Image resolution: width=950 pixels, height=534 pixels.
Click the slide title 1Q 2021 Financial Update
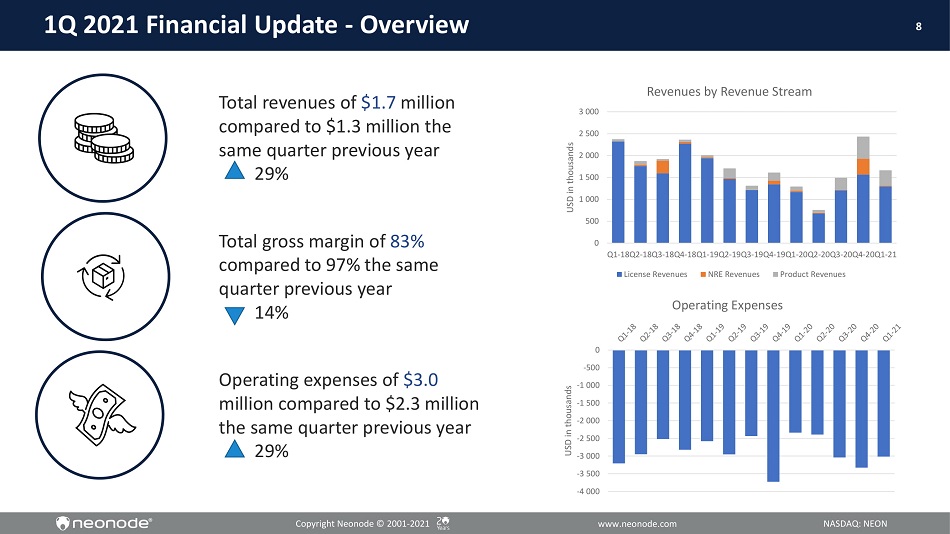coord(256,25)
